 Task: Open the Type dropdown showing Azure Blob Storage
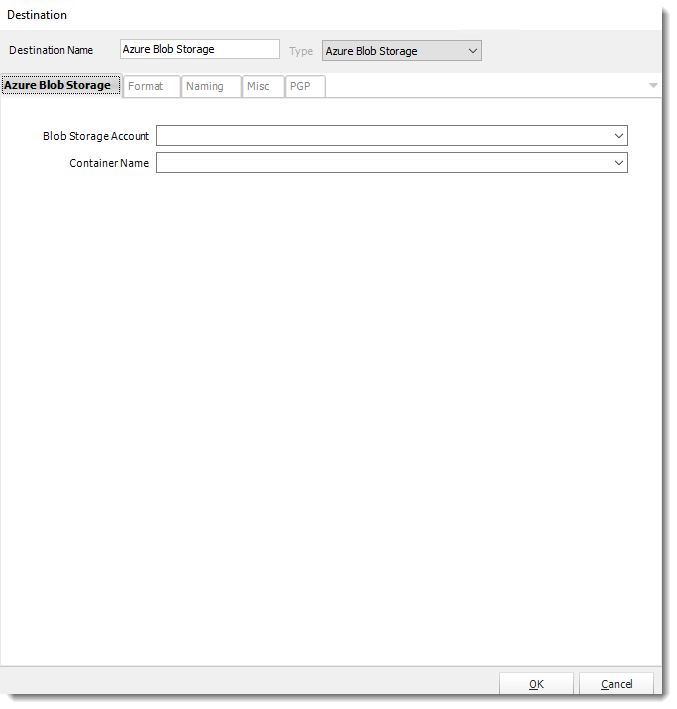tap(402, 51)
